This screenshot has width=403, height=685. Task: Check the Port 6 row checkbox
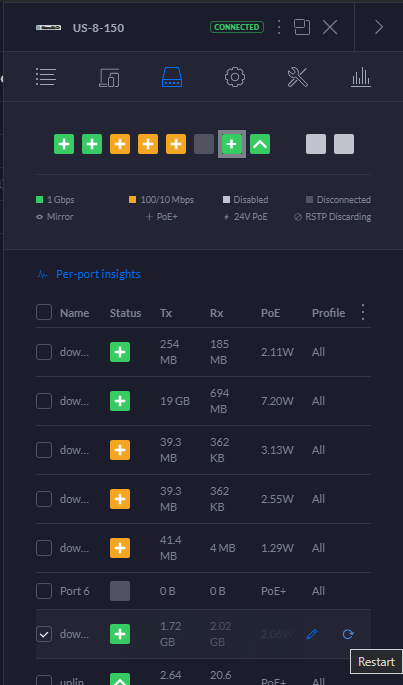click(44, 591)
